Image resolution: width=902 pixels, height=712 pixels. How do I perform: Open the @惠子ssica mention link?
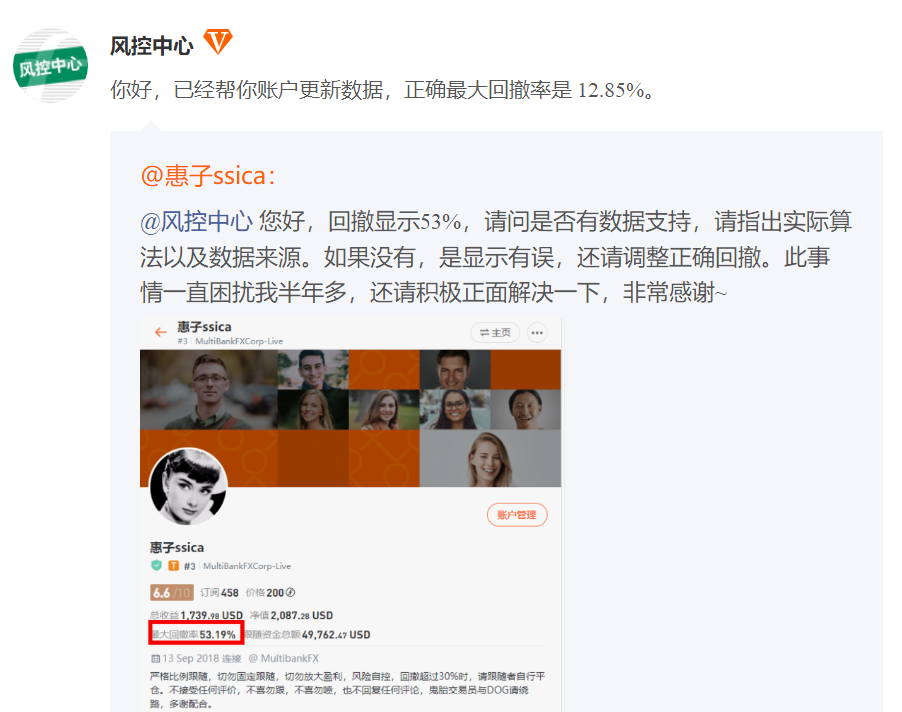(x=208, y=175)
